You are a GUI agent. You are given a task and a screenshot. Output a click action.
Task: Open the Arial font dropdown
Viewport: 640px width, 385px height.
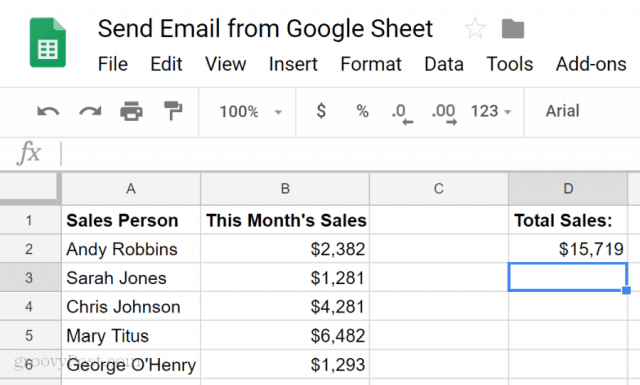coord(562,111)
